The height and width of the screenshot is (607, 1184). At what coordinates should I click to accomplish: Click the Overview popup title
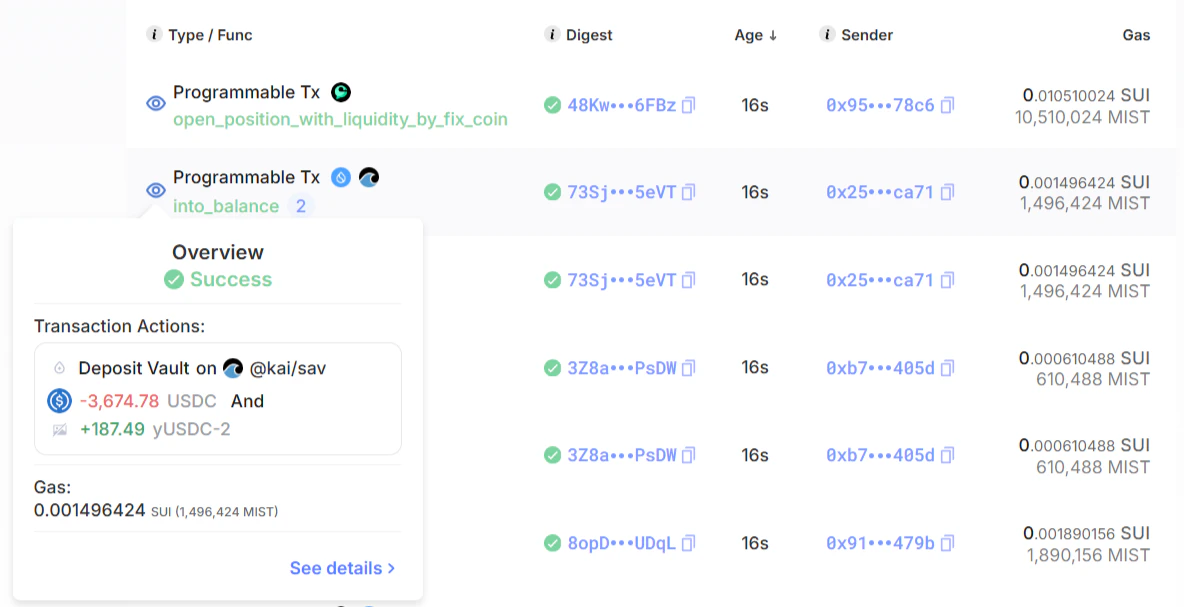point(218,252)
